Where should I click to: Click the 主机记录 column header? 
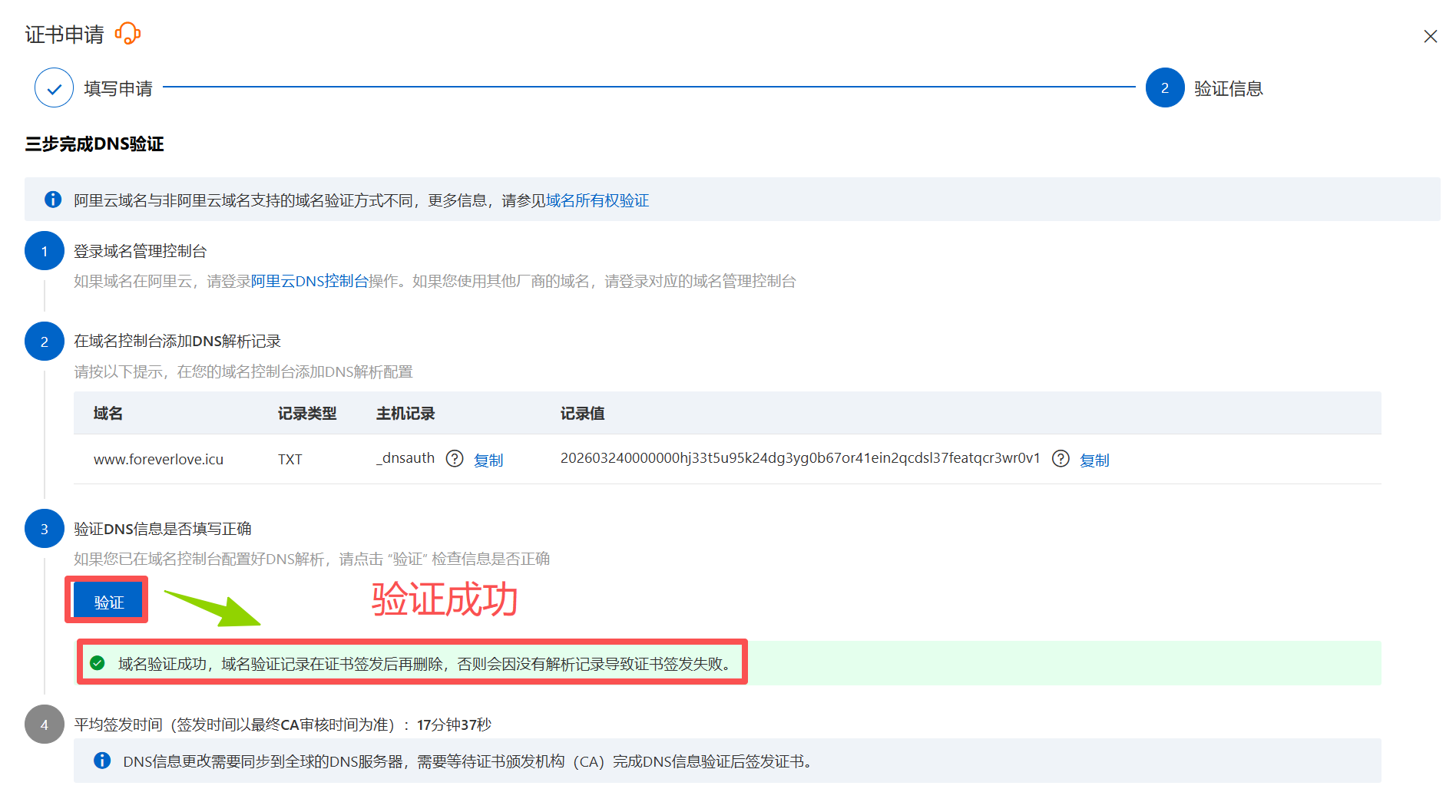[405, 414]
